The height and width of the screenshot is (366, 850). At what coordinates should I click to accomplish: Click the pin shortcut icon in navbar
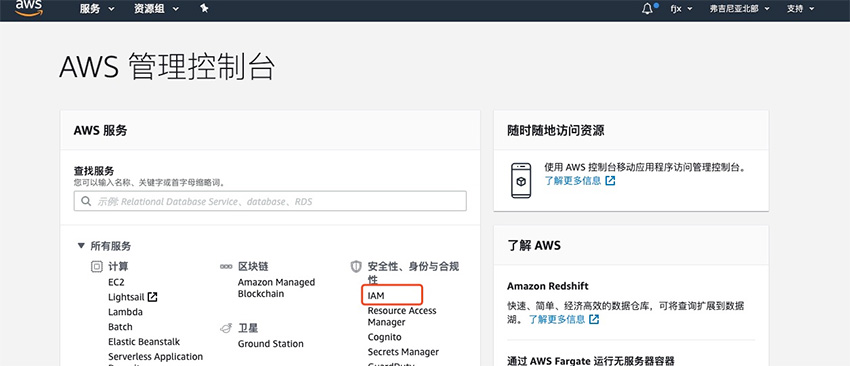(x=204, y=8)
